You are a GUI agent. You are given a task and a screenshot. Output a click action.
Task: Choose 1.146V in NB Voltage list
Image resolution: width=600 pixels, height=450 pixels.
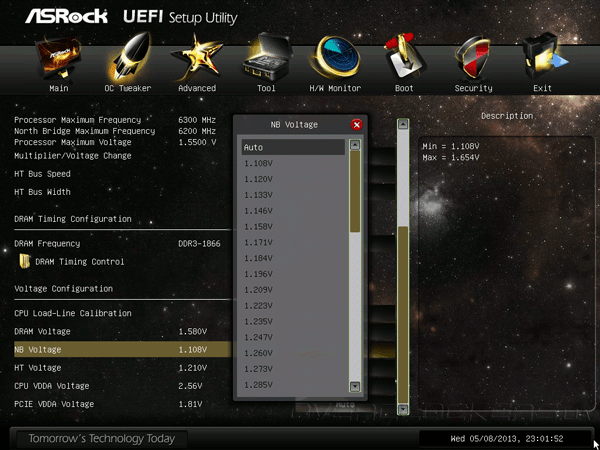(x=293, y=211)
